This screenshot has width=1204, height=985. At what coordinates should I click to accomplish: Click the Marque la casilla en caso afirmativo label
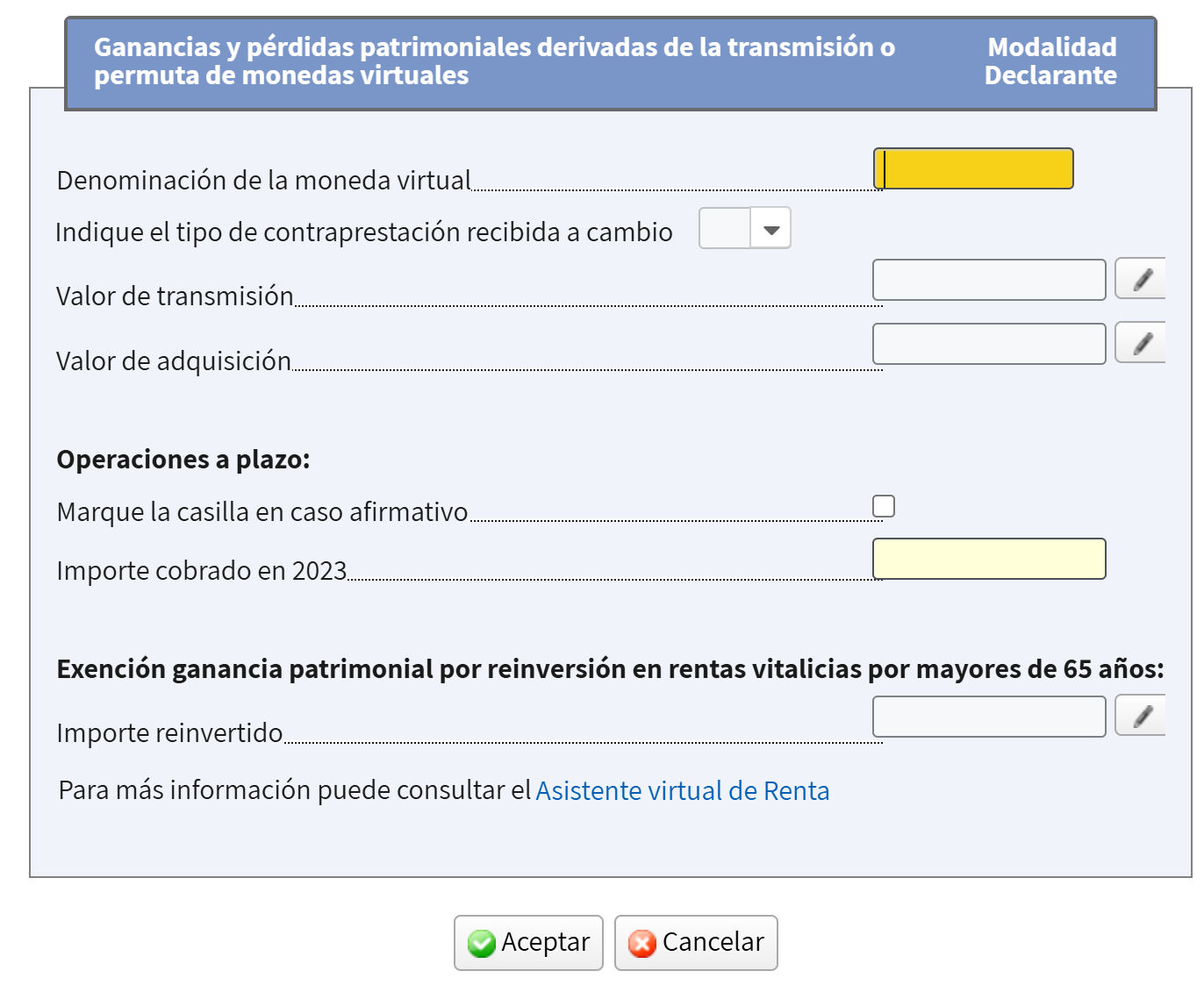click(262, 512)
